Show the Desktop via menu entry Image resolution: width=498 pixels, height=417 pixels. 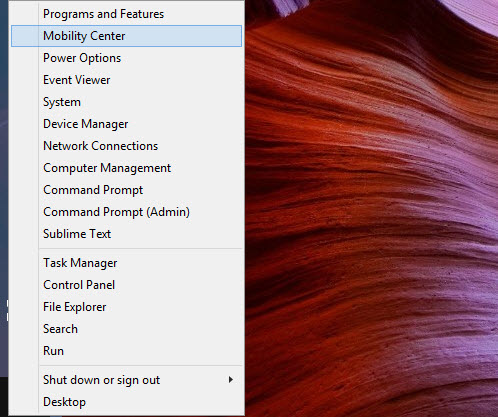[x=126, y=402]
